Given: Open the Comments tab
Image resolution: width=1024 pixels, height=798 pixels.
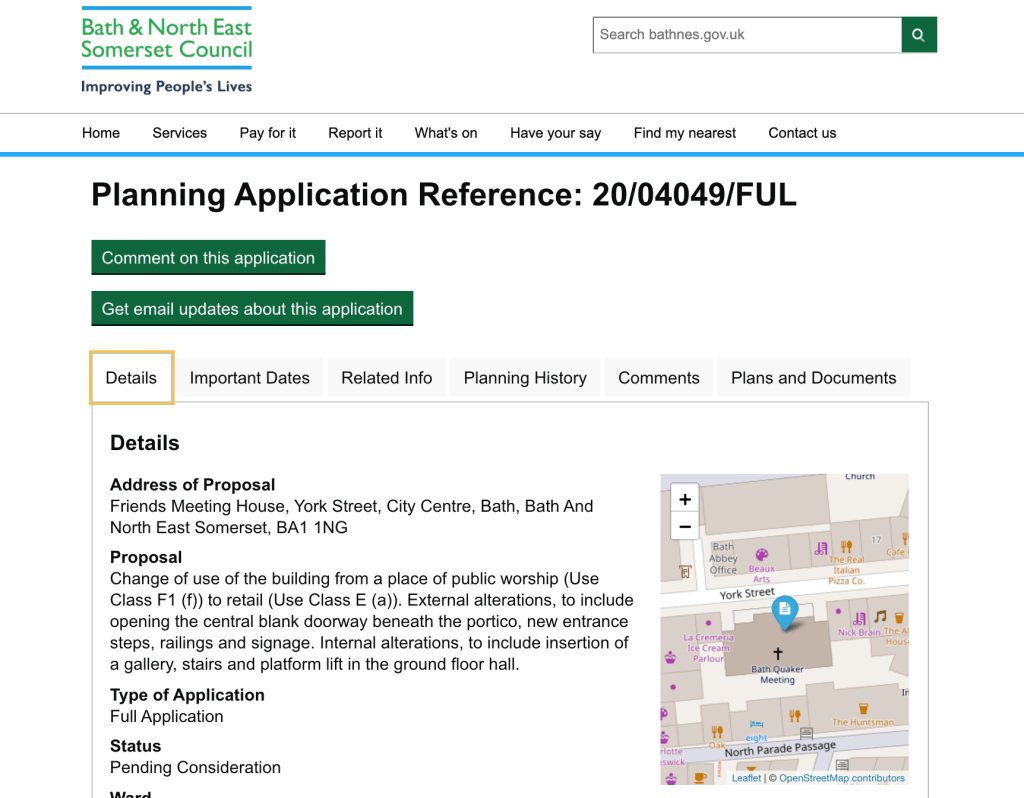Looking at the screenshot, I should tap(658, 378).
